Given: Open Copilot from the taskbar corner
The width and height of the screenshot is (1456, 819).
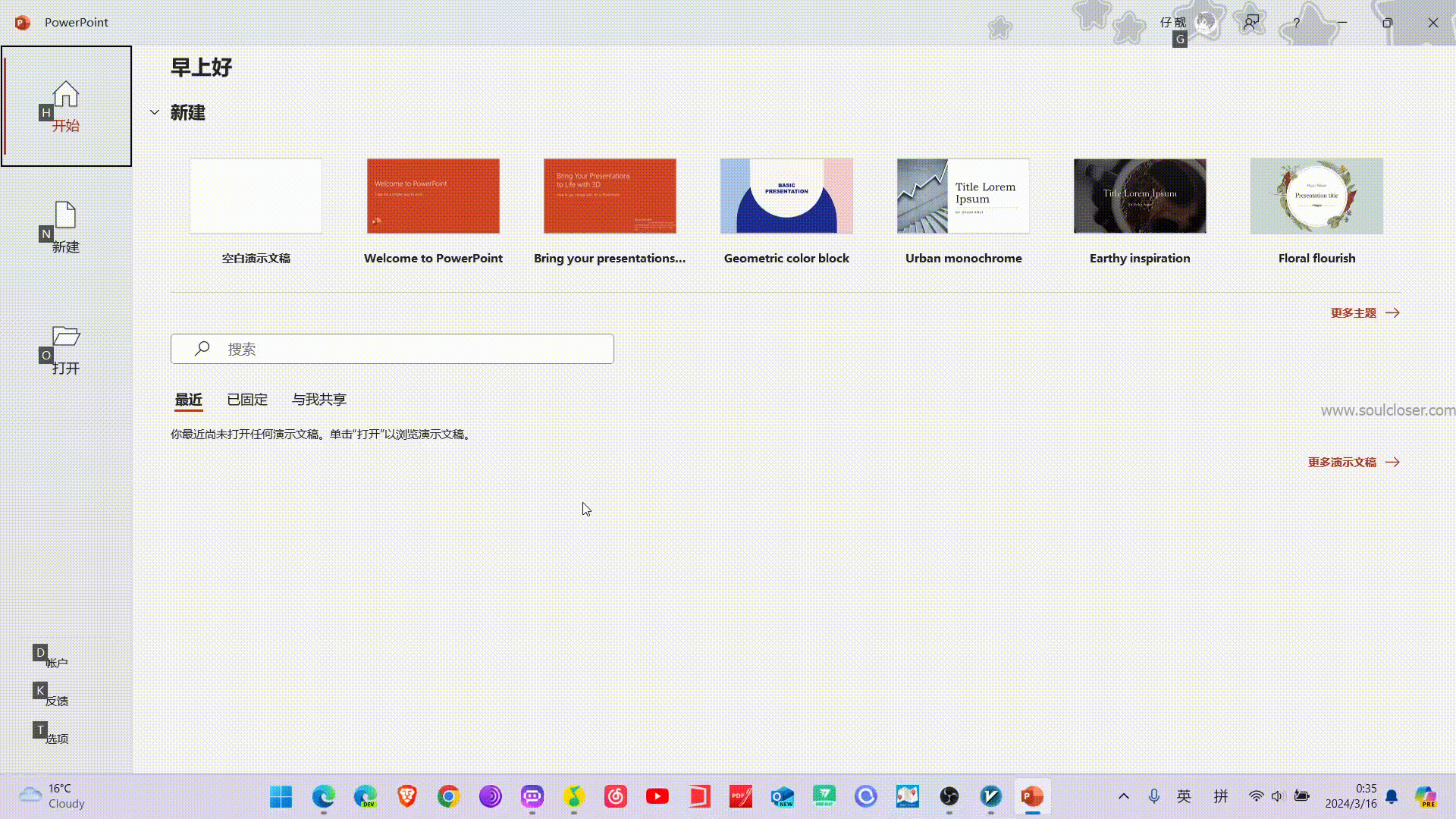Looking at the screenshot, I should (x=1426, y=796).
